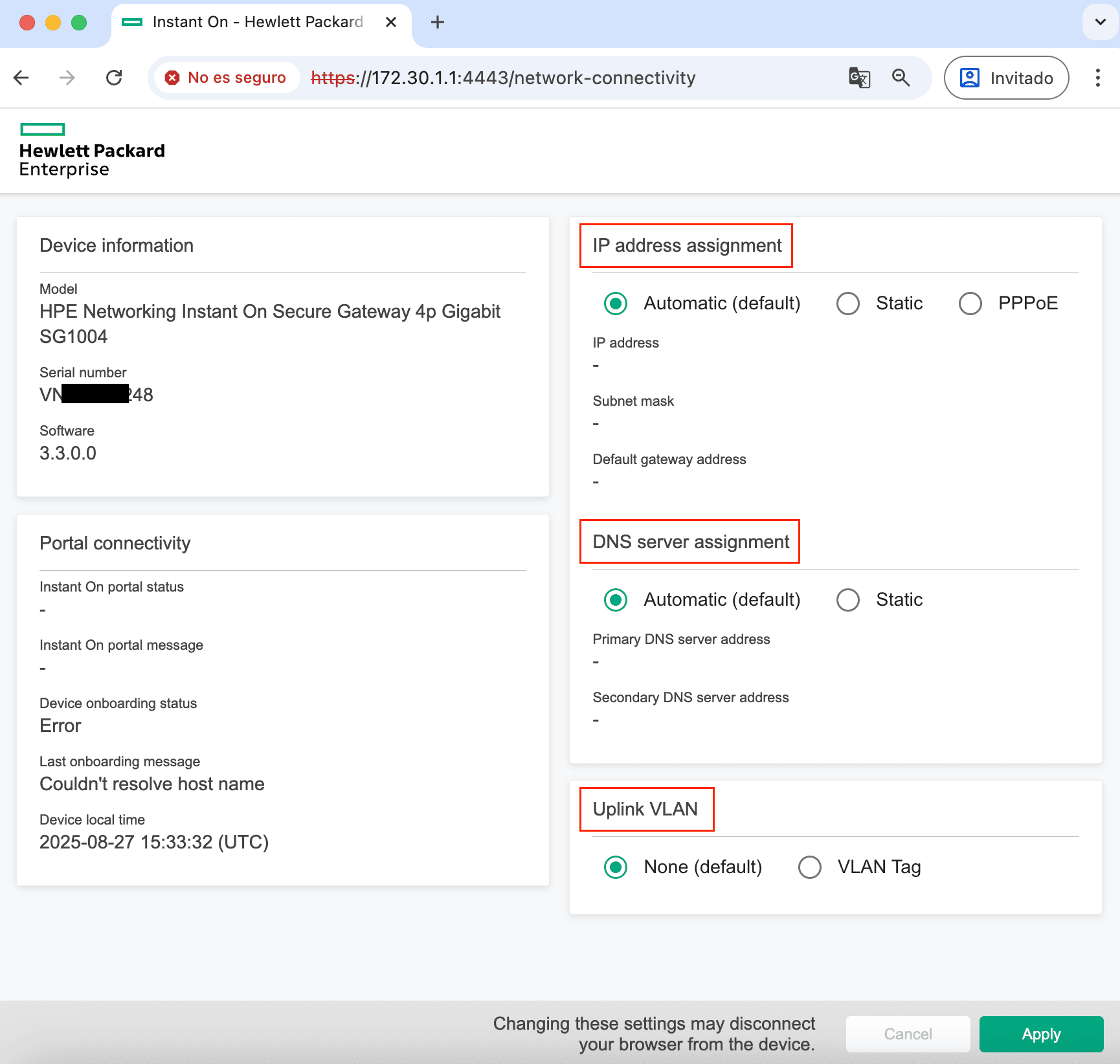Screen dimensions: 1120x1064
Task: Click the Apply button
Action: tap(1041, 1034)
